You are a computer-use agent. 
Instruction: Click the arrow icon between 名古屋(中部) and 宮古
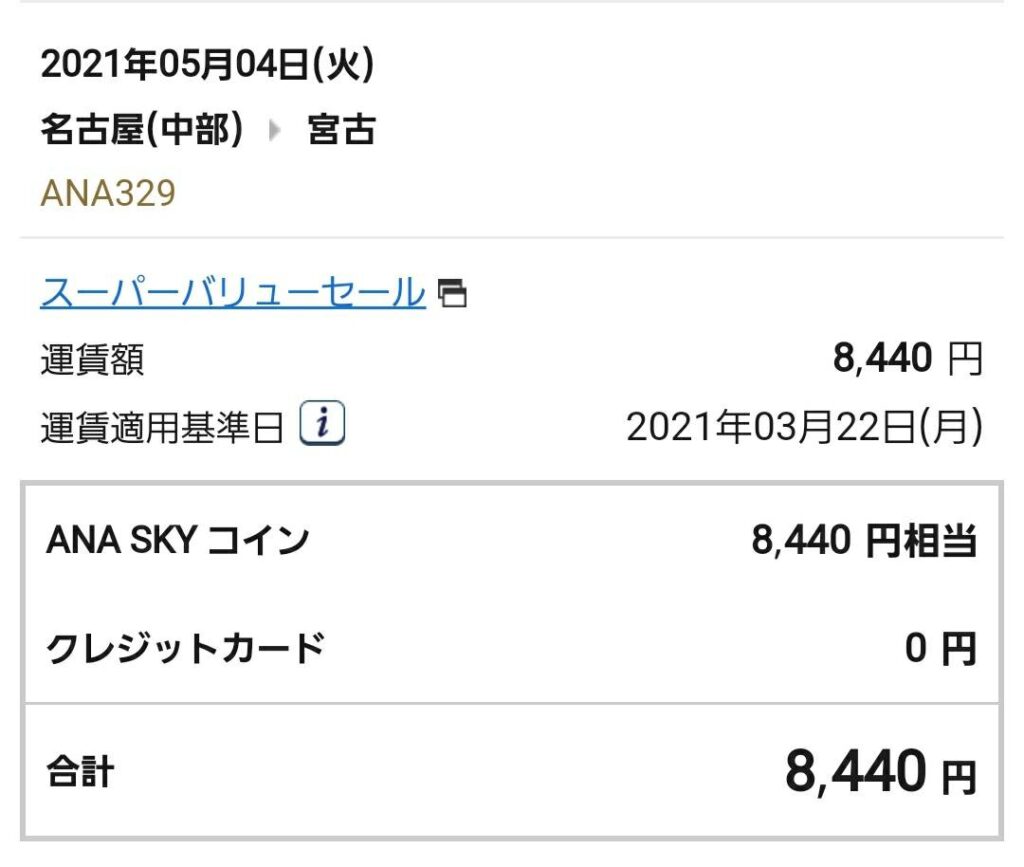click(x=275, y=130)
